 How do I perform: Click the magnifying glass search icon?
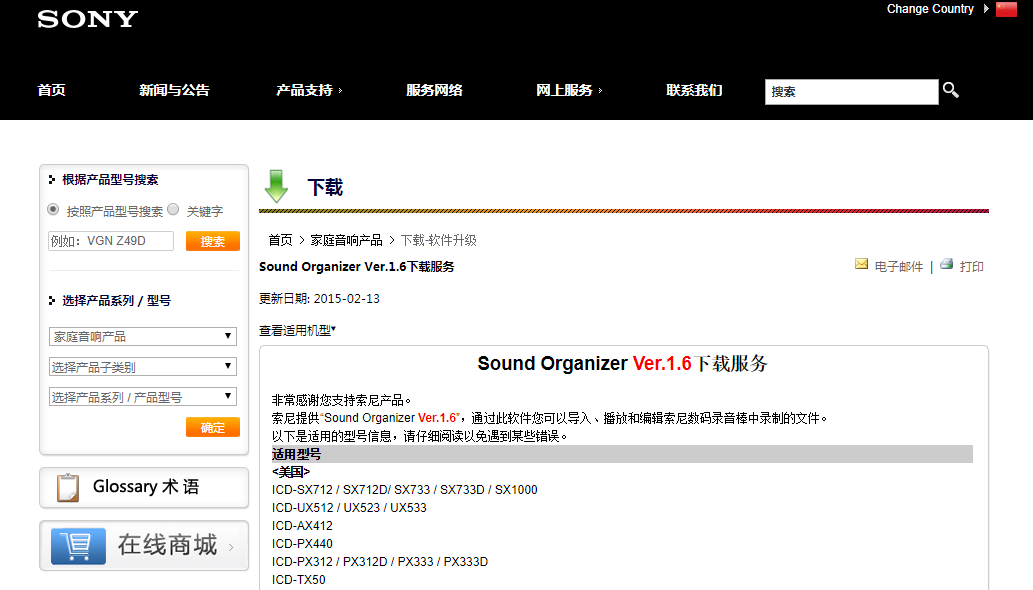click(948, 90)
